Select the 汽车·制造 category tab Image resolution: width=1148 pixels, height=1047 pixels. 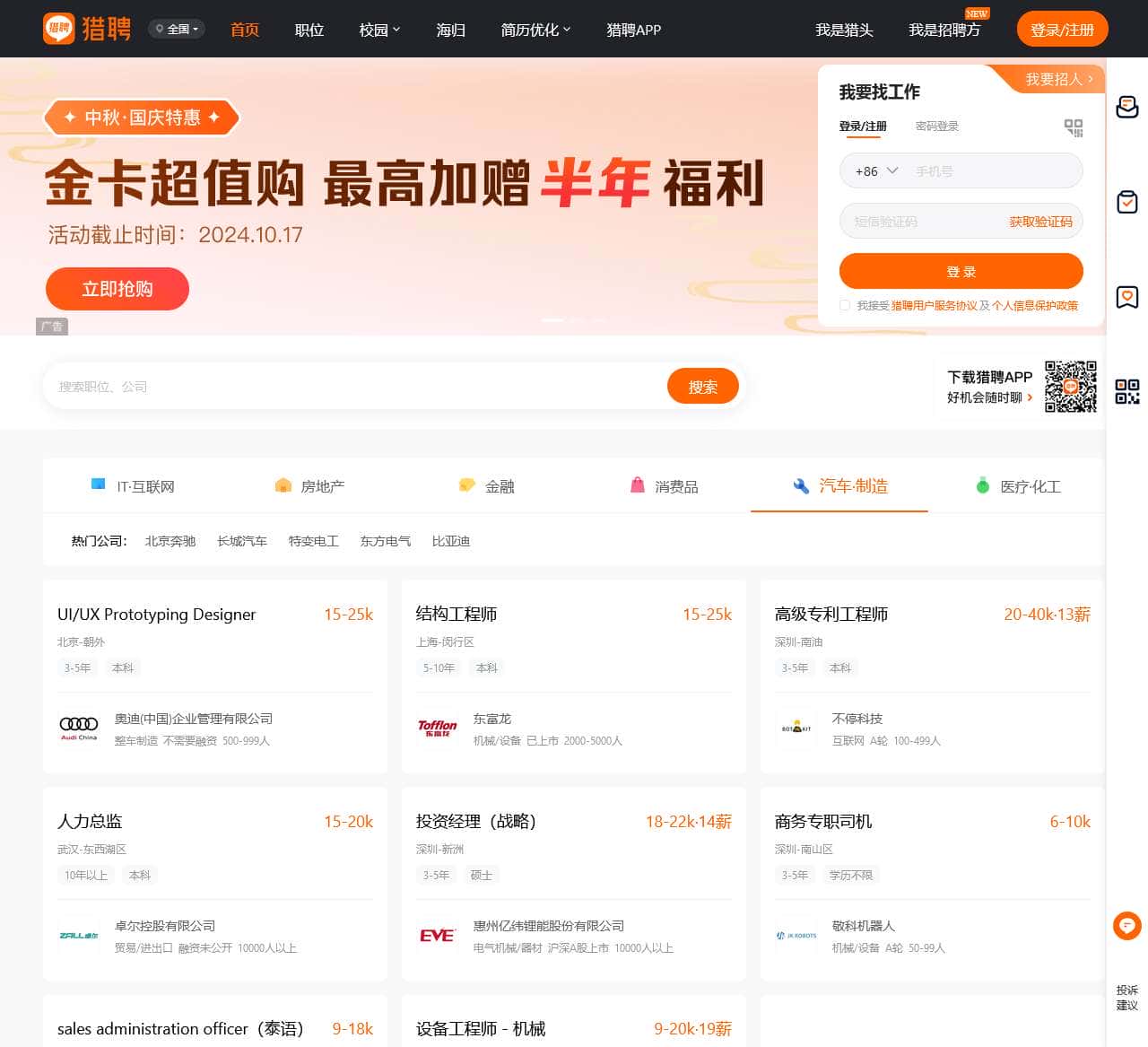coord(840,485)
